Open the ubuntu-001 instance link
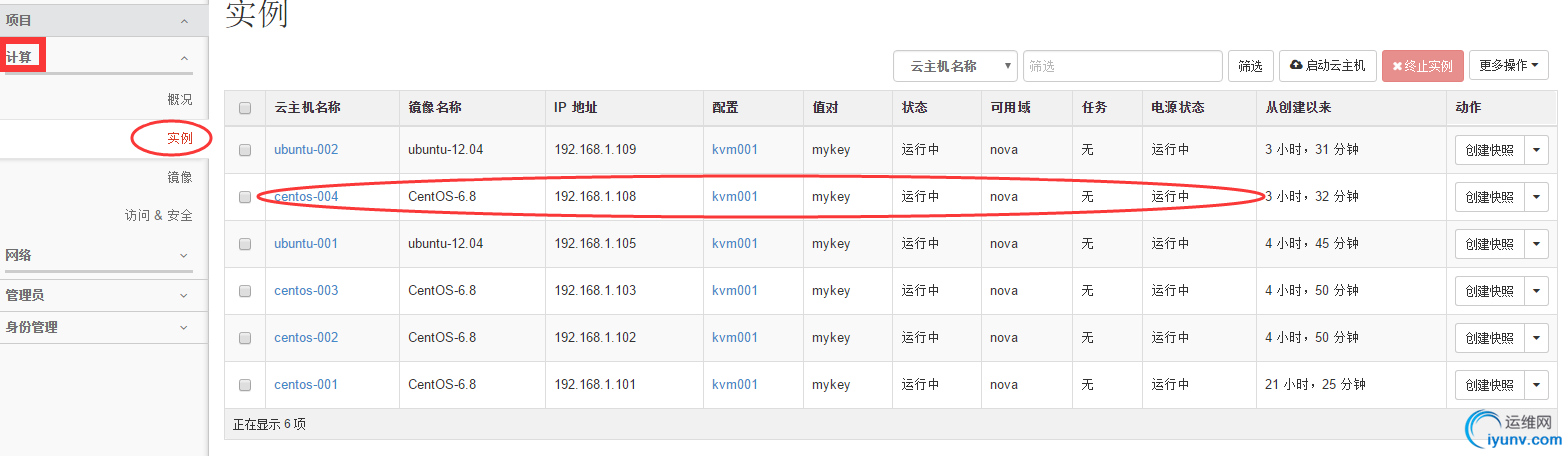 coord(306,244)
